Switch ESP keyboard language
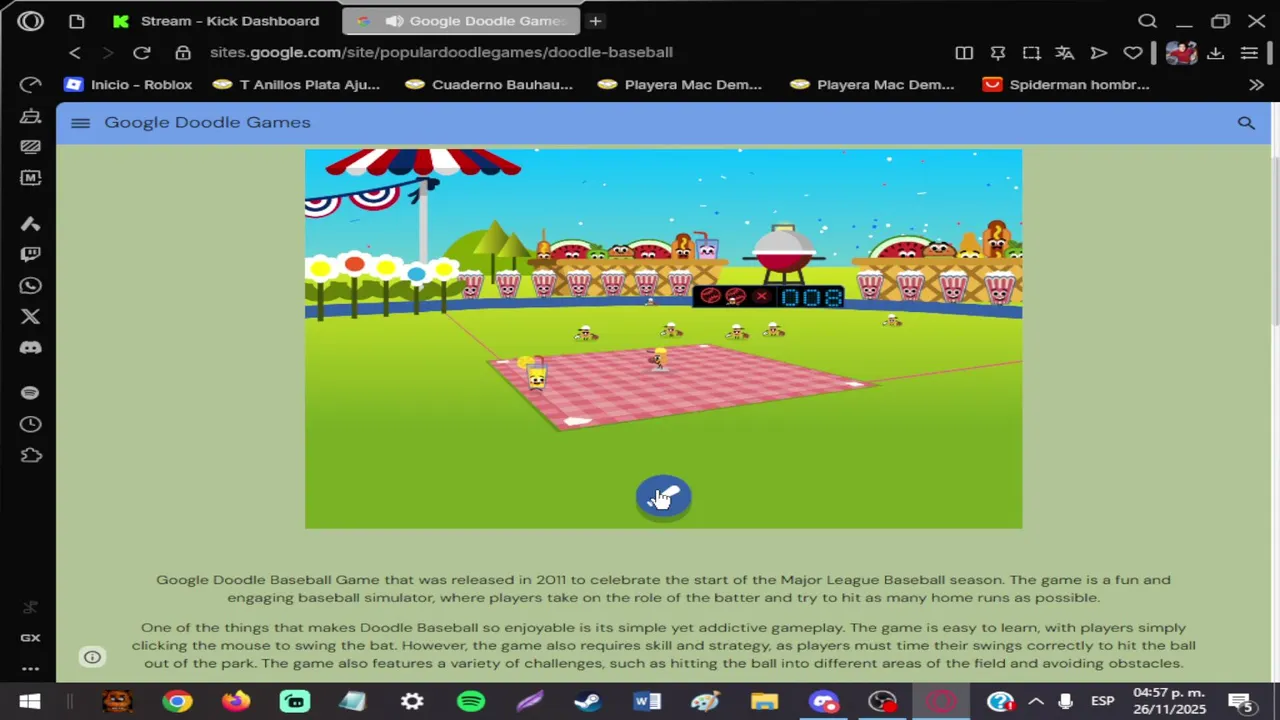The width and height of the screenshot is (1280, 720). click(x=1102, y=701)
